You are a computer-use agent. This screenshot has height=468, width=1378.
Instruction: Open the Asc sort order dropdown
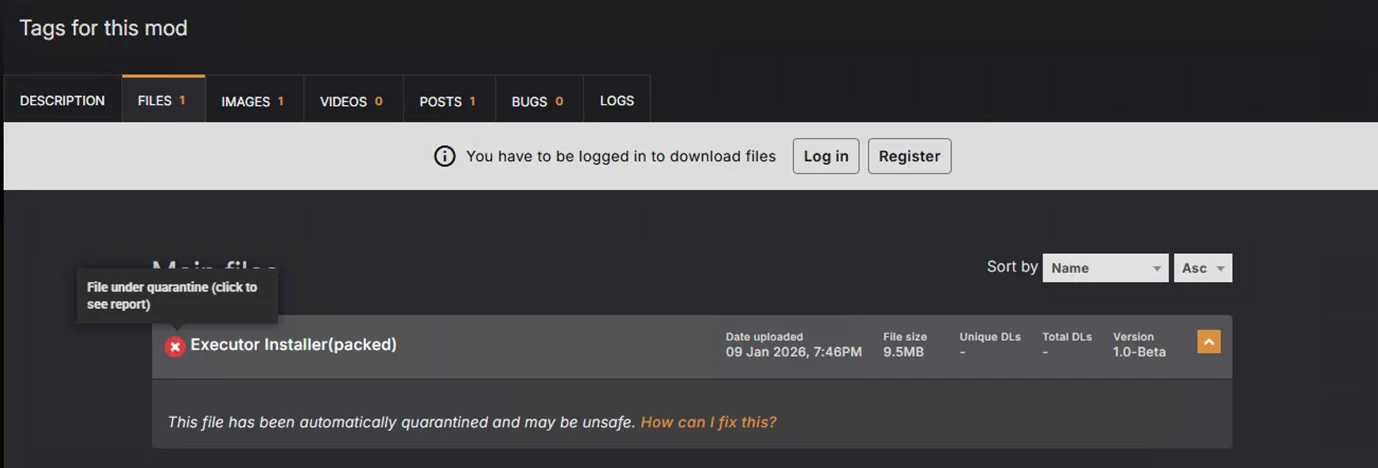[x=1202, y=268]
